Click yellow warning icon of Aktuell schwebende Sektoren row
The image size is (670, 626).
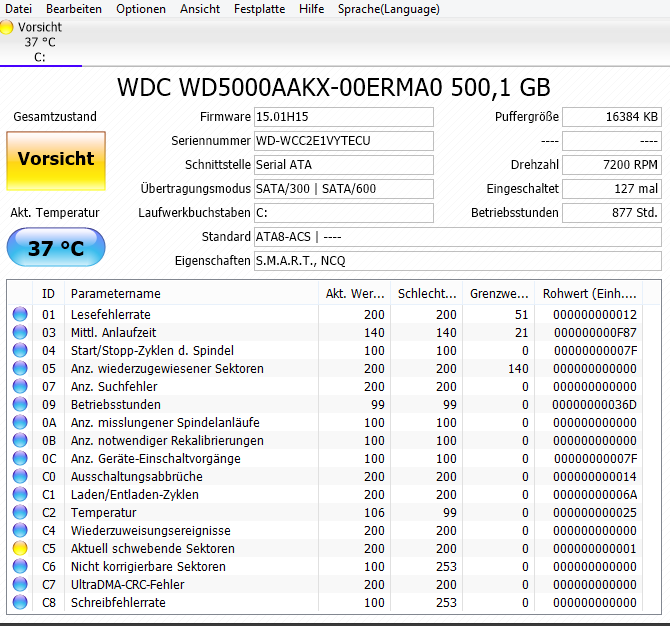click(x=20, y=548)
